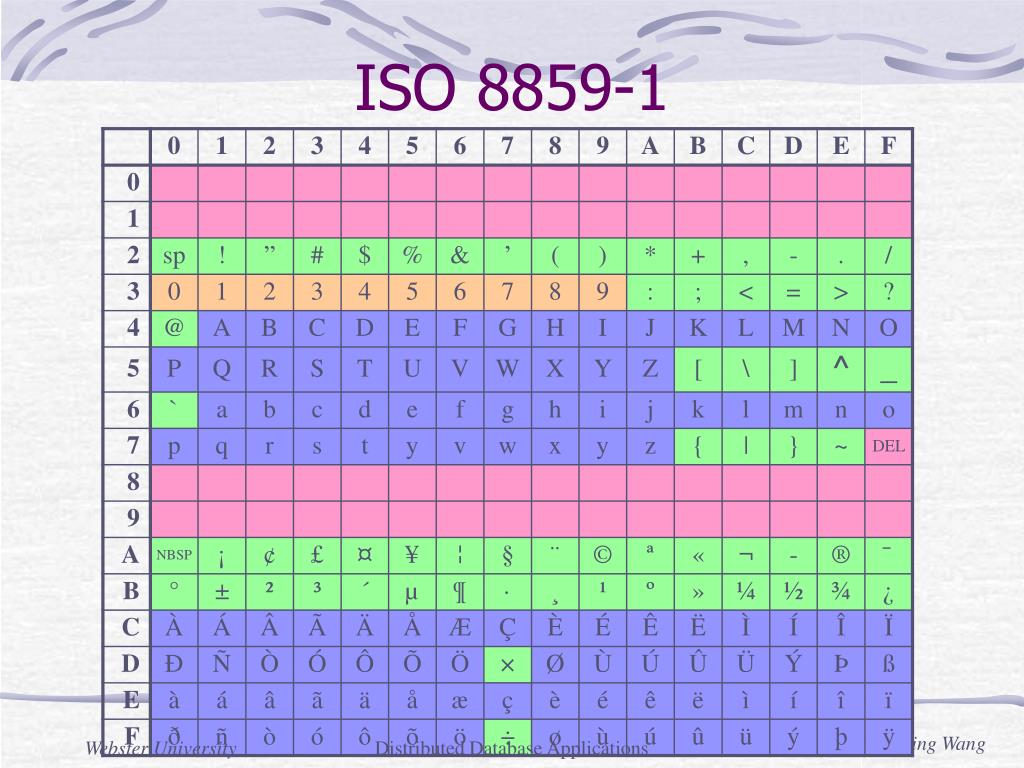The height and width of the screenshot is (768, 1024).
Task: Click the "¥" yen sign cell
Action: (x=412, y=556)
